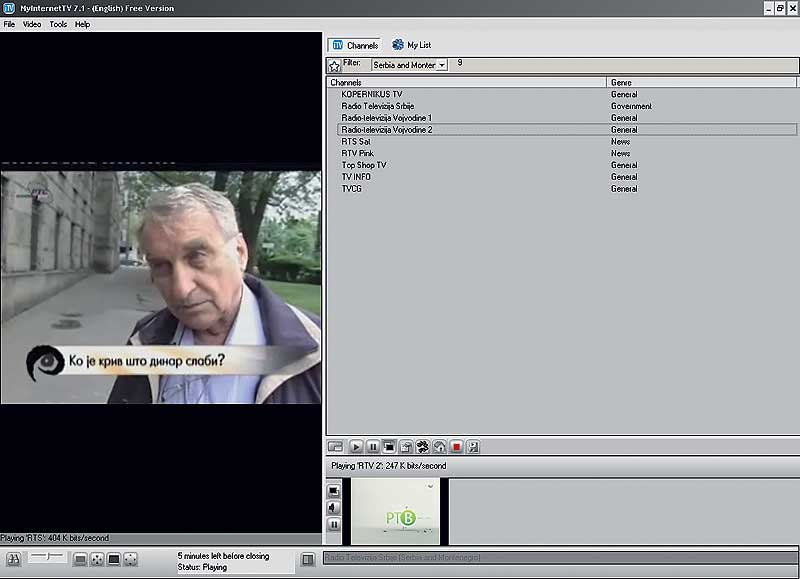The image size is (800, 579).
Task: Click the 'Playing RTS' bitrate status text
Action: [55, 538]
